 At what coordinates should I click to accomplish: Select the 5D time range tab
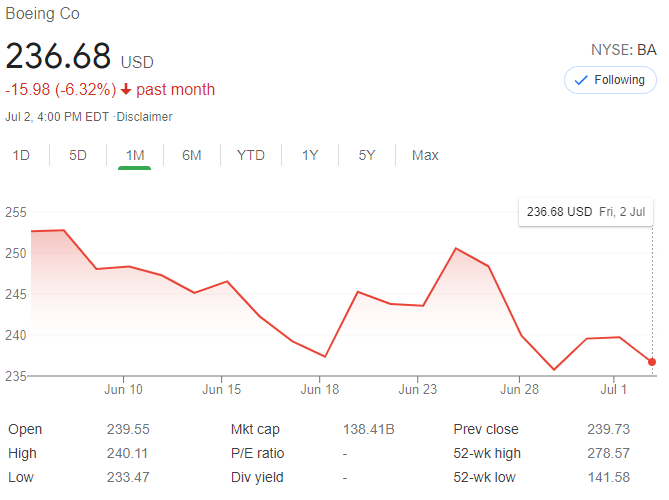coord(78,155)
